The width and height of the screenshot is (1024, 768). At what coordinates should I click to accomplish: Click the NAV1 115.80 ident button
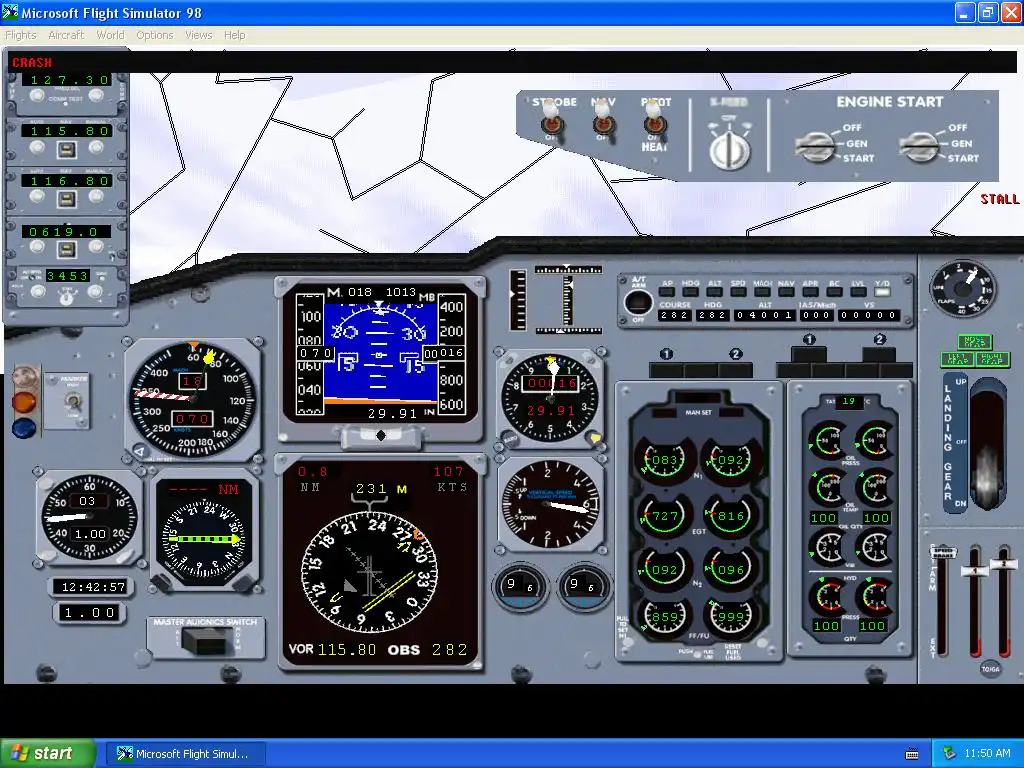65,150
